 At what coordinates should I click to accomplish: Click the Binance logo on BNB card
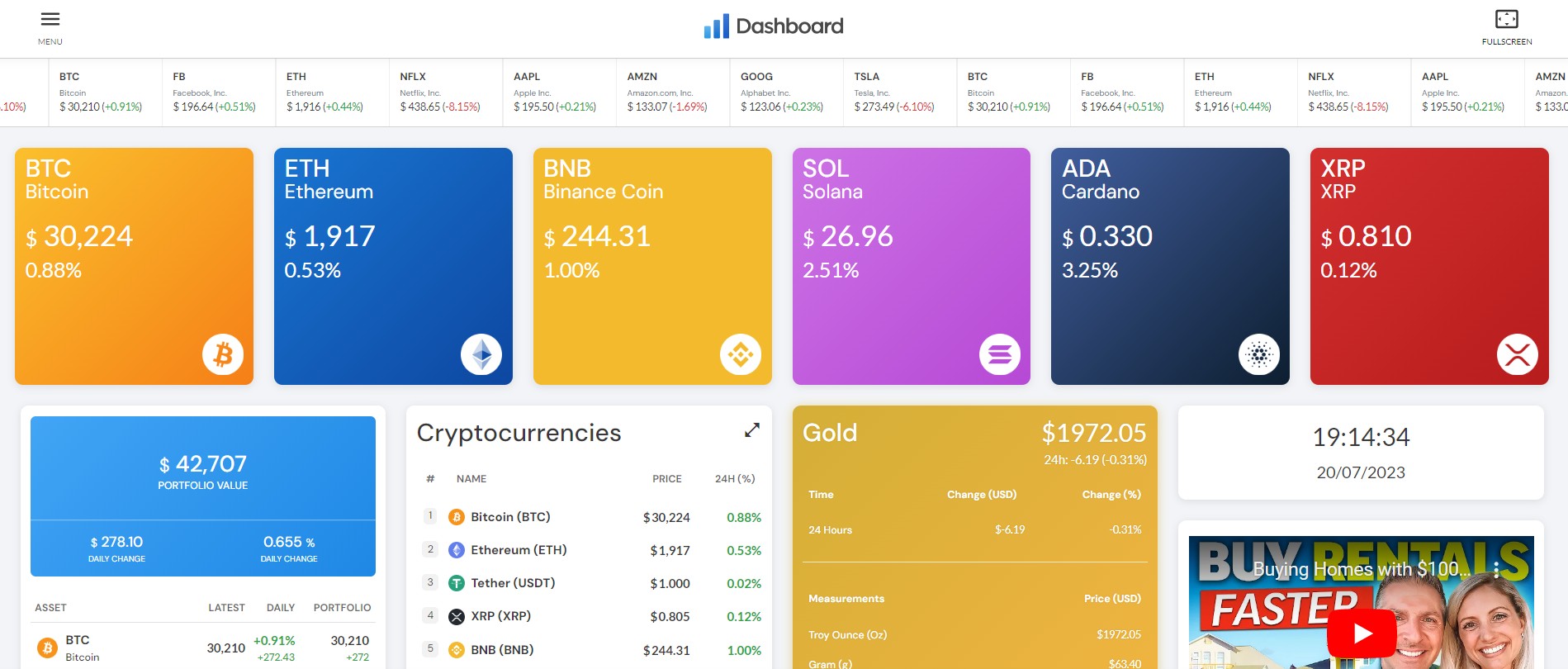point(741,354)
